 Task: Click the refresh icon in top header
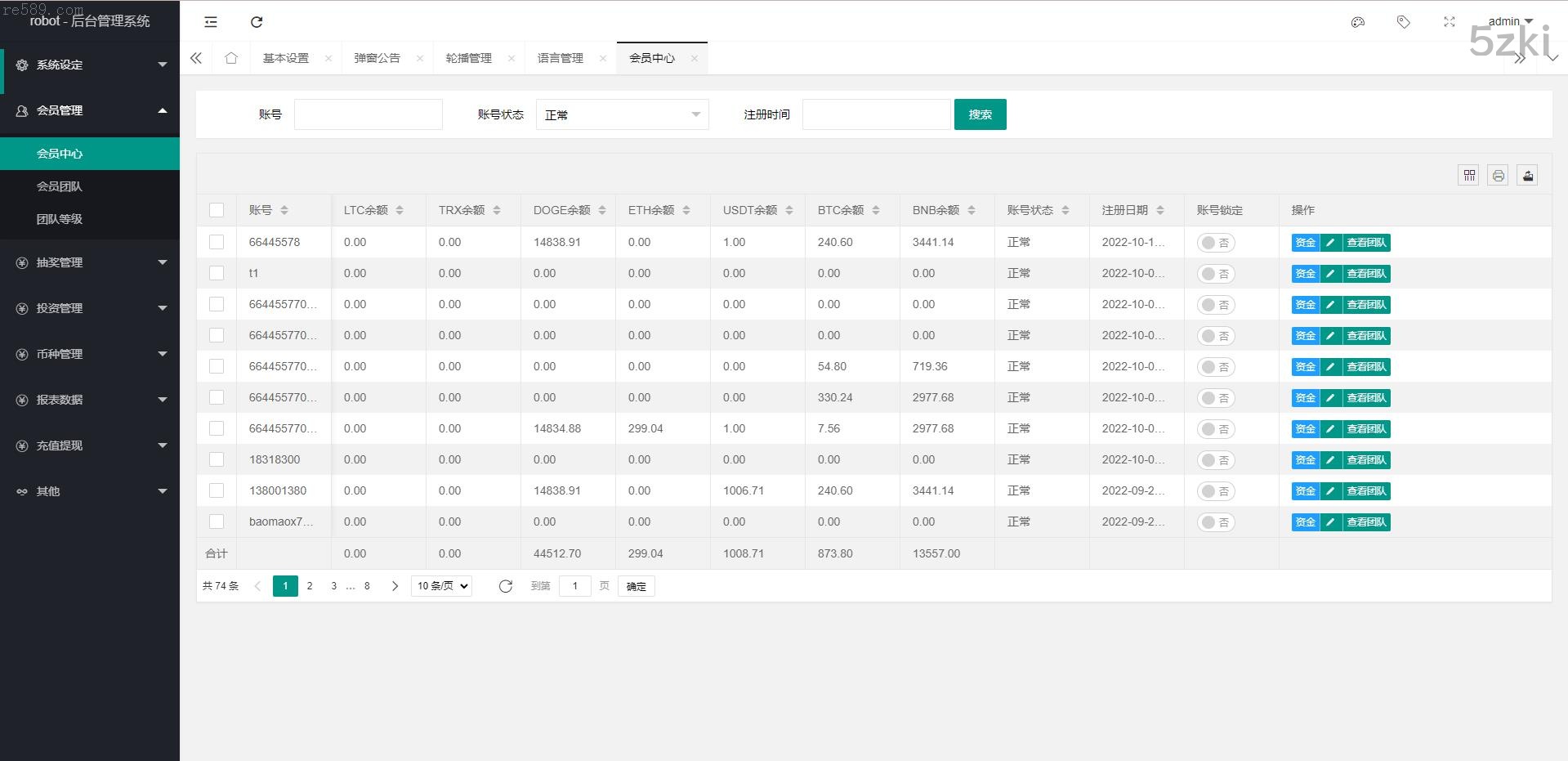pyautogui.click(x=257, y=22)
